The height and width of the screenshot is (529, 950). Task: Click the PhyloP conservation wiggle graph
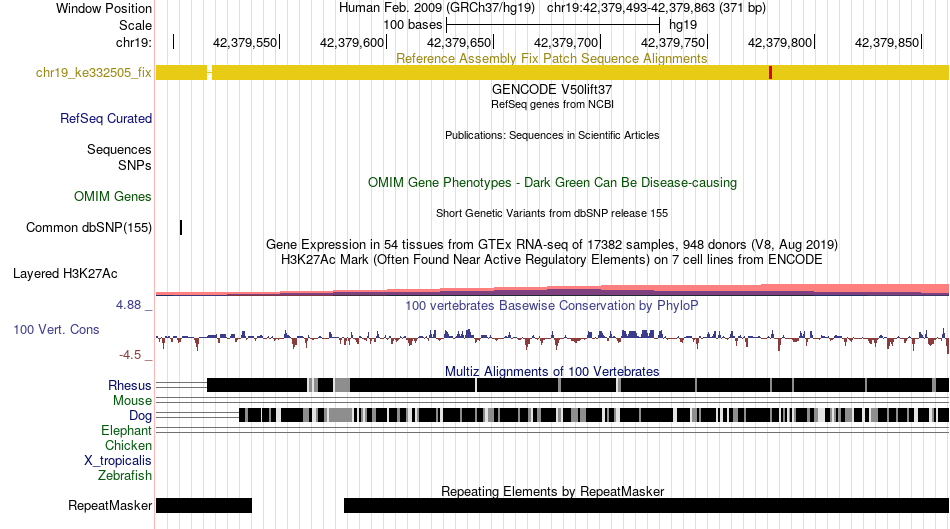552,339
